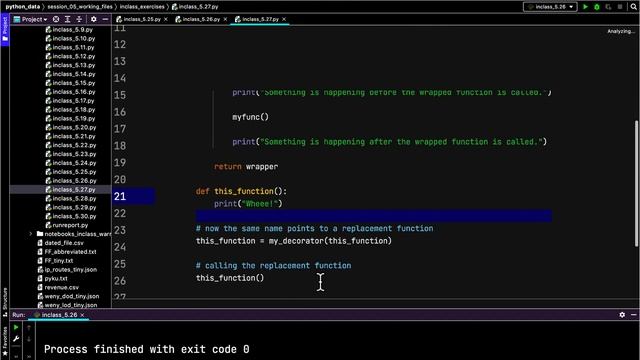Click Select Opened File target icon
This screenshot has width=640, height=360.
tap(56, 19)
